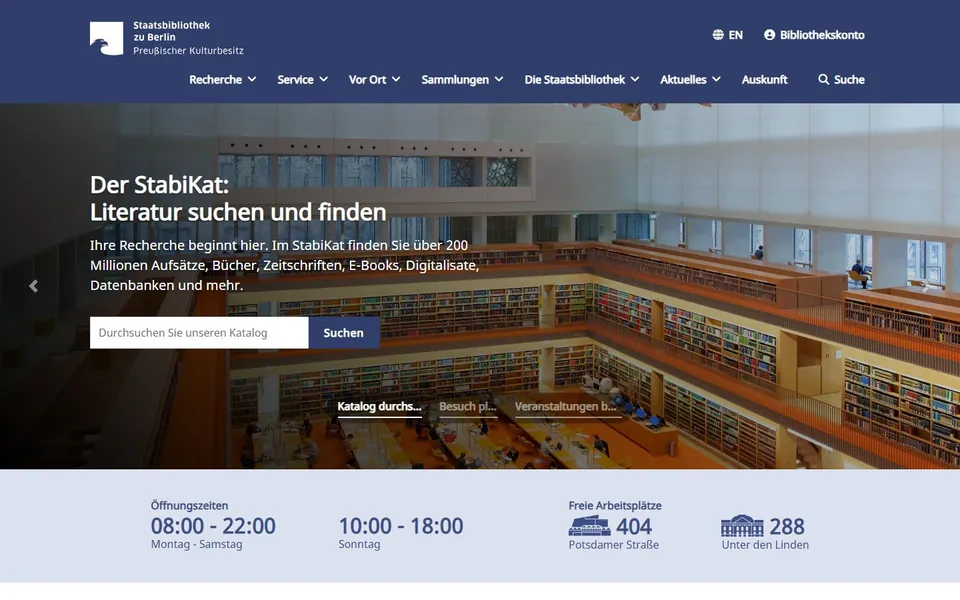
Task: Click the Montag - Samstag label
Action: [x=197, y=544]
